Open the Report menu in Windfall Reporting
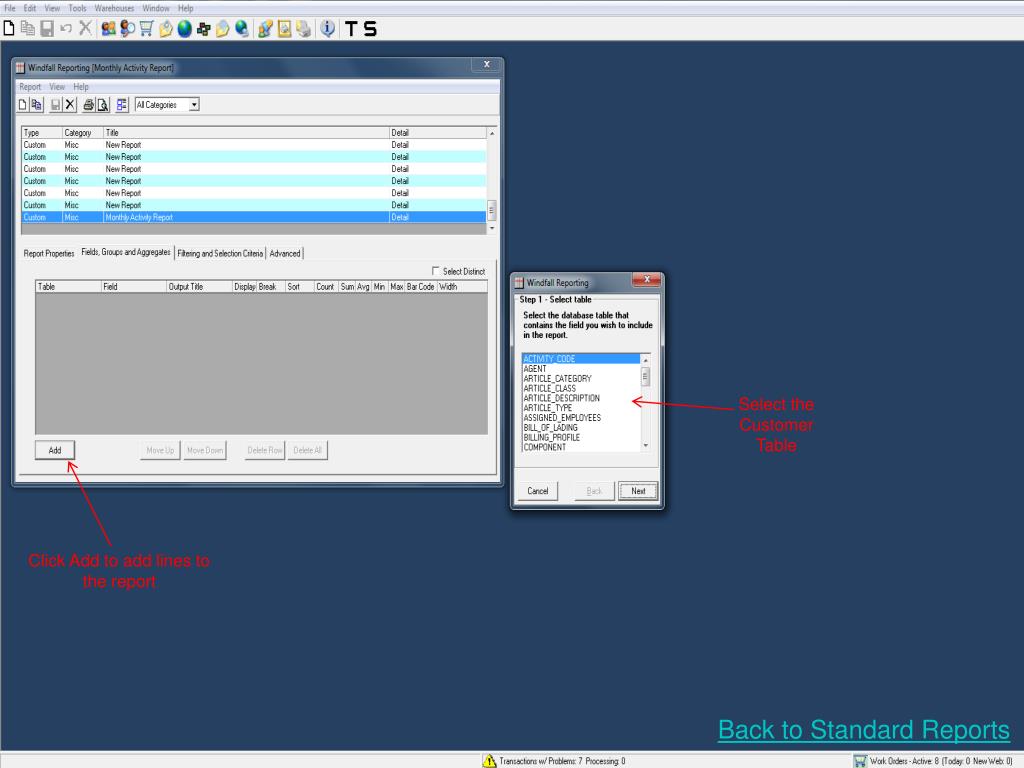The image size is (1024, 768). [30, 87]
